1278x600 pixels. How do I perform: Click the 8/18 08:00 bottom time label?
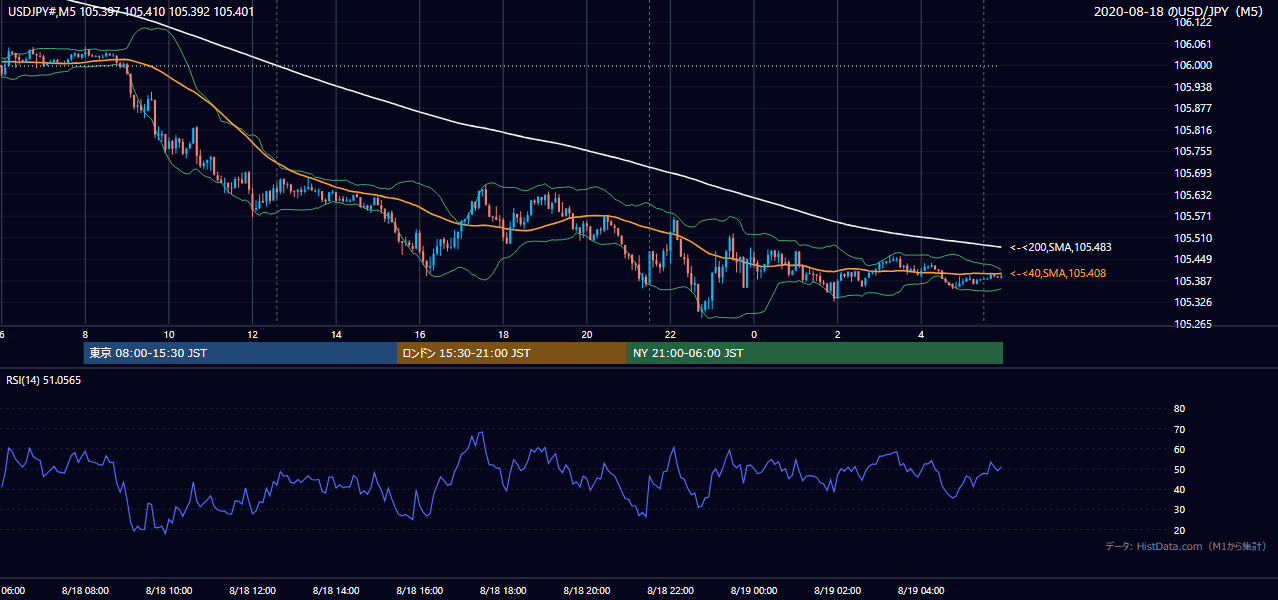click(85, 590)
